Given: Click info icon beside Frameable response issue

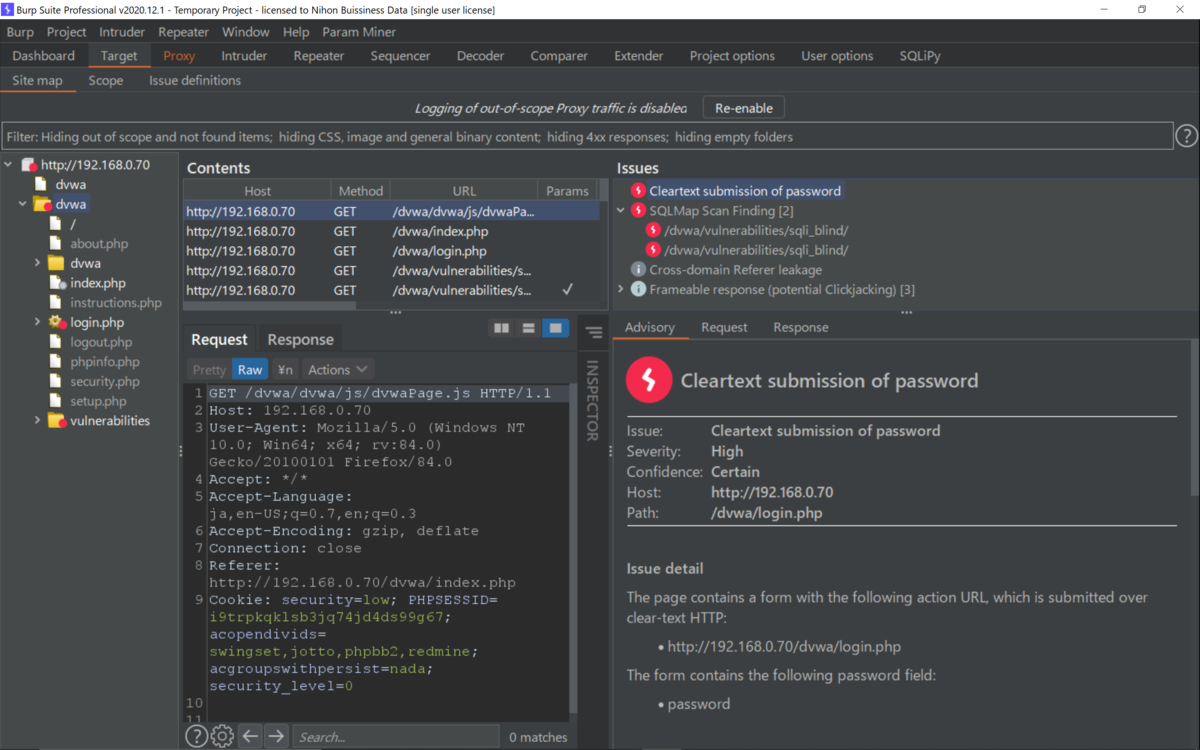Looking at the screenshot, I should pyautogui.click(x=638, y=289).
